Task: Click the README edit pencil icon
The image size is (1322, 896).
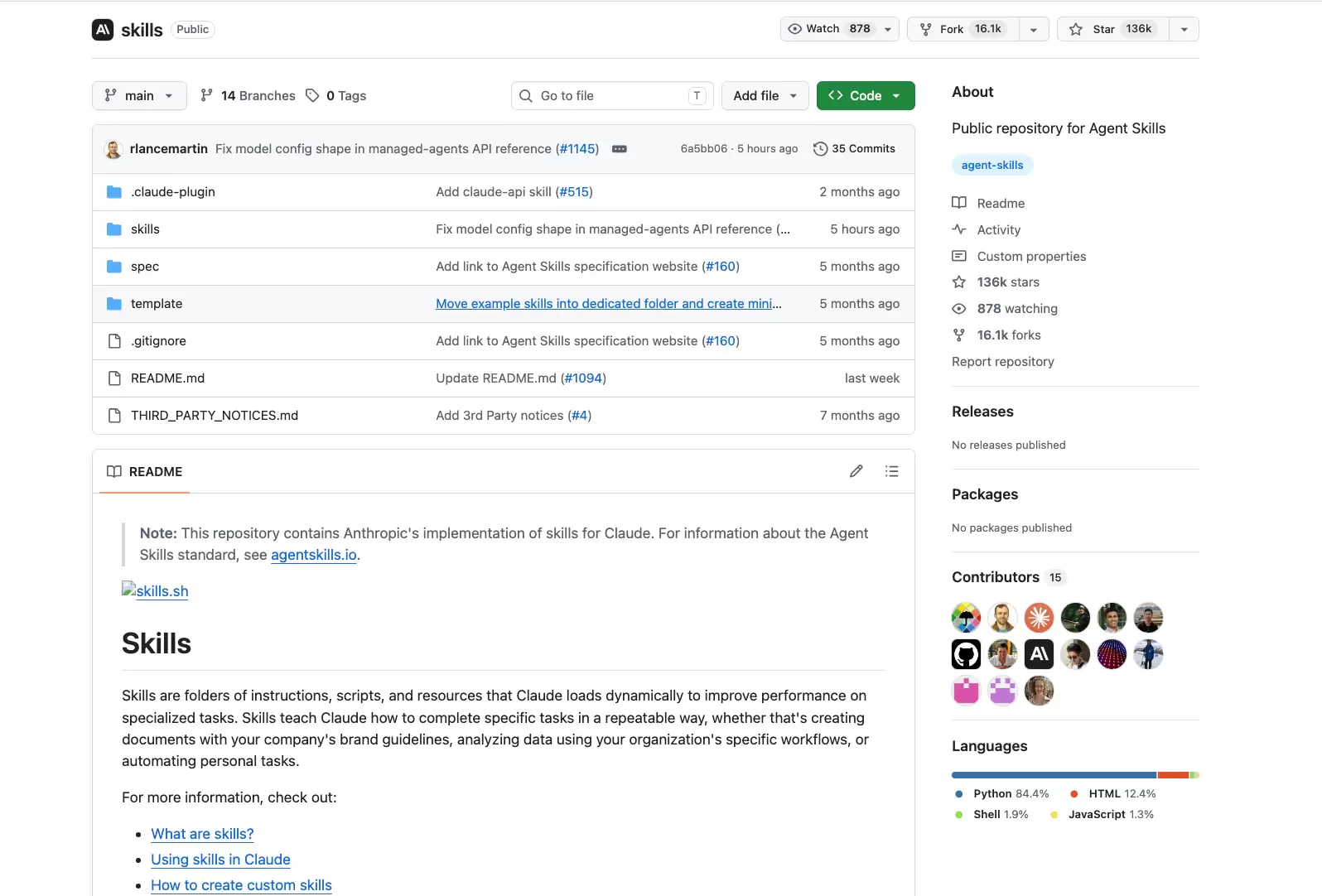Action: 856,471
